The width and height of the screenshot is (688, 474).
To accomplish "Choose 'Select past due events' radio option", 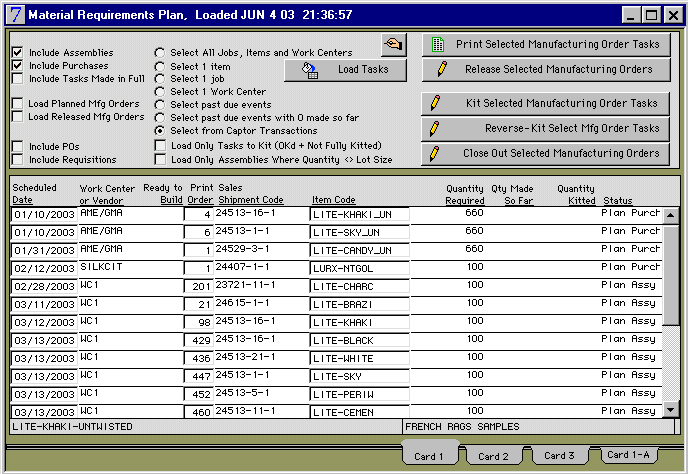I will point(159,105).
